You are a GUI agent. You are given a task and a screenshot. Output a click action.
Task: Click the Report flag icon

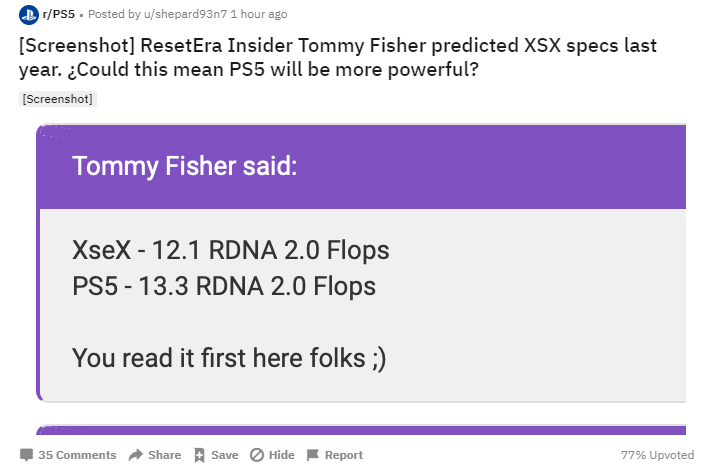point(312,455)
